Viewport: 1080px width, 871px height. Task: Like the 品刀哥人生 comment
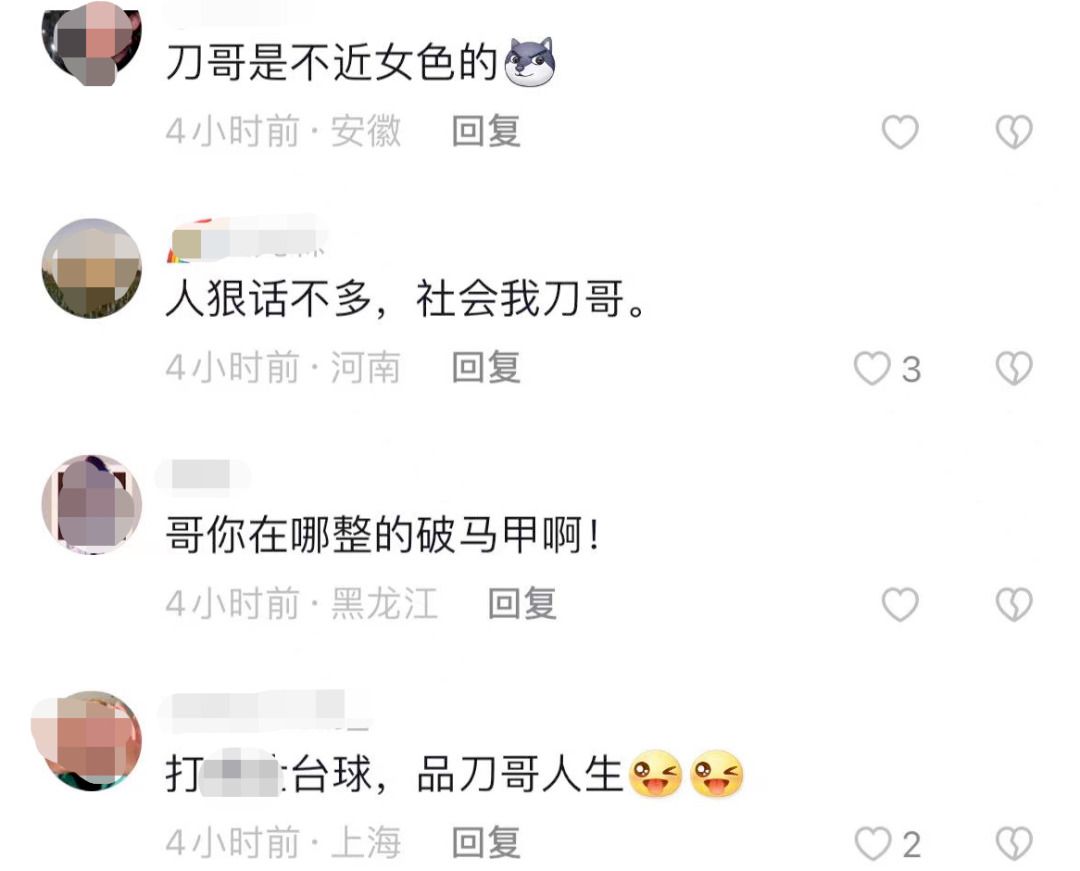coord(872,843)
